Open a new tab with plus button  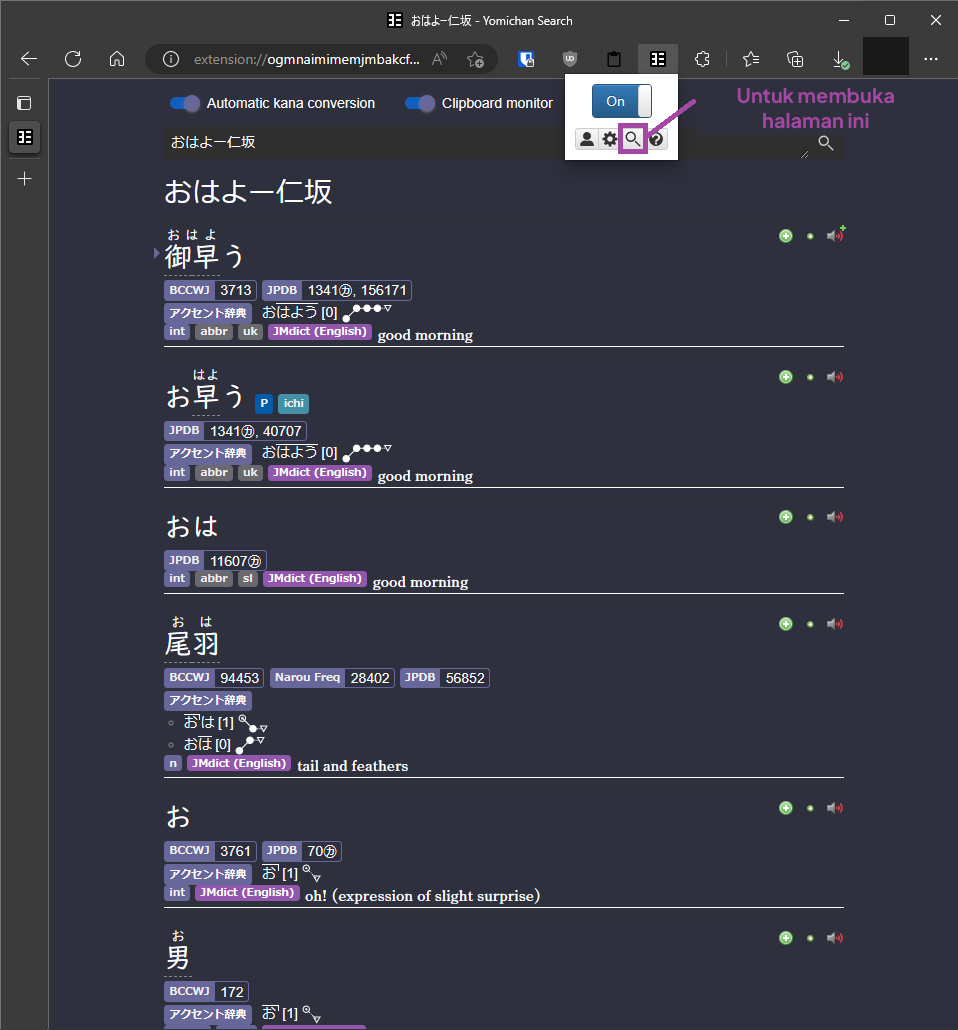coord(25,178)
